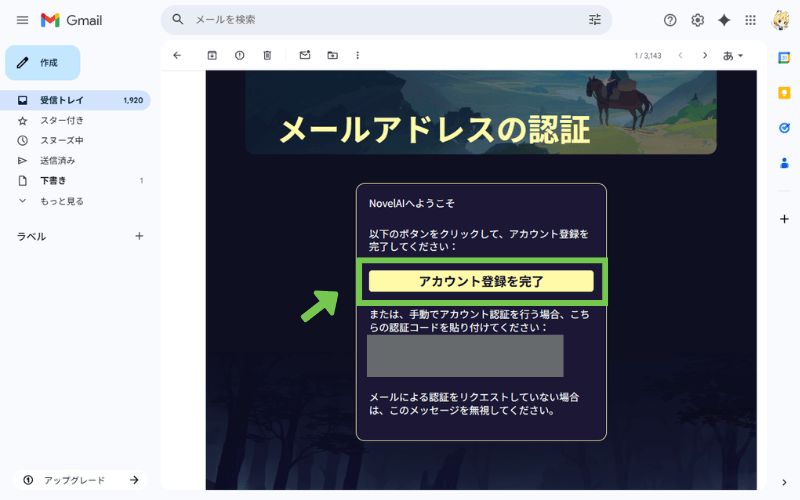The image size is (800, 500).
Task: Open the Google apps grid
Action: click(x=750, y=20)
